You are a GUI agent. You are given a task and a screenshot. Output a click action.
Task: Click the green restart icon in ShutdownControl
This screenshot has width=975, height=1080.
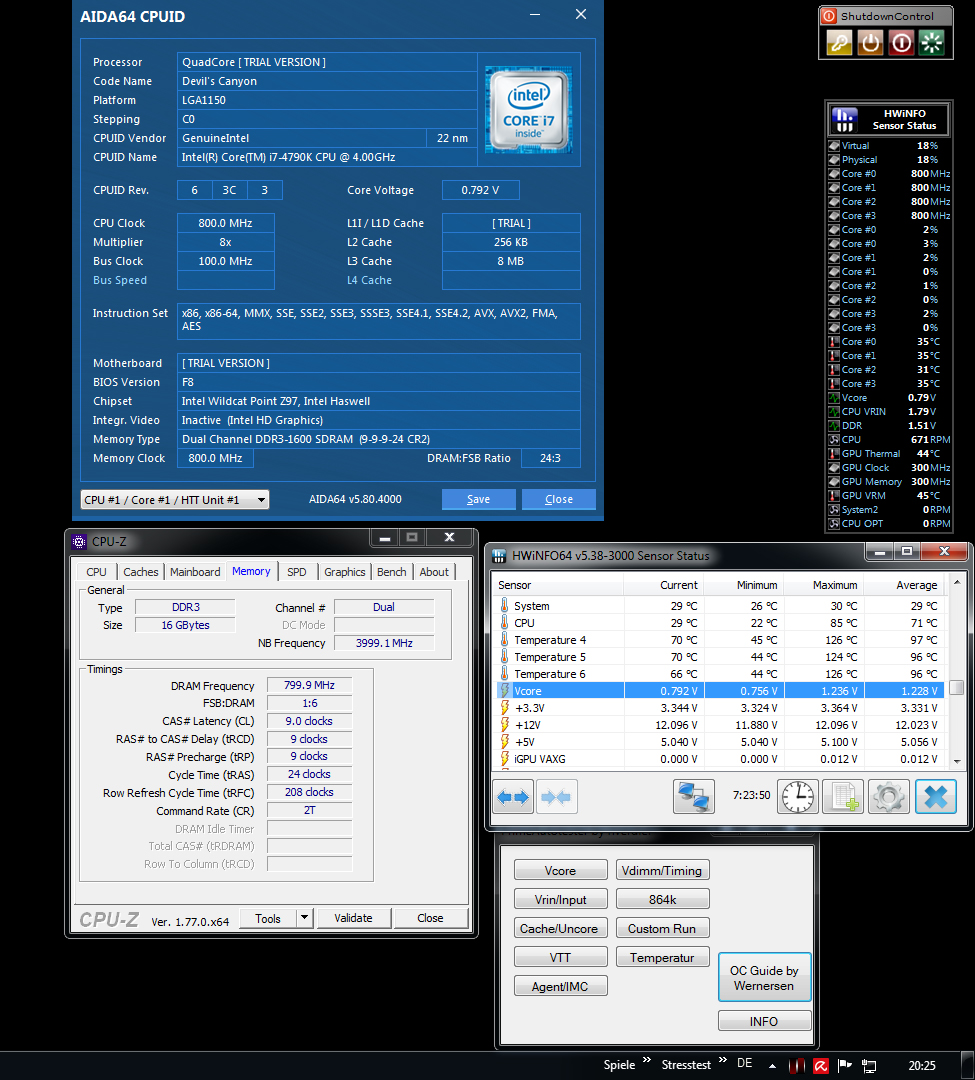932,43
